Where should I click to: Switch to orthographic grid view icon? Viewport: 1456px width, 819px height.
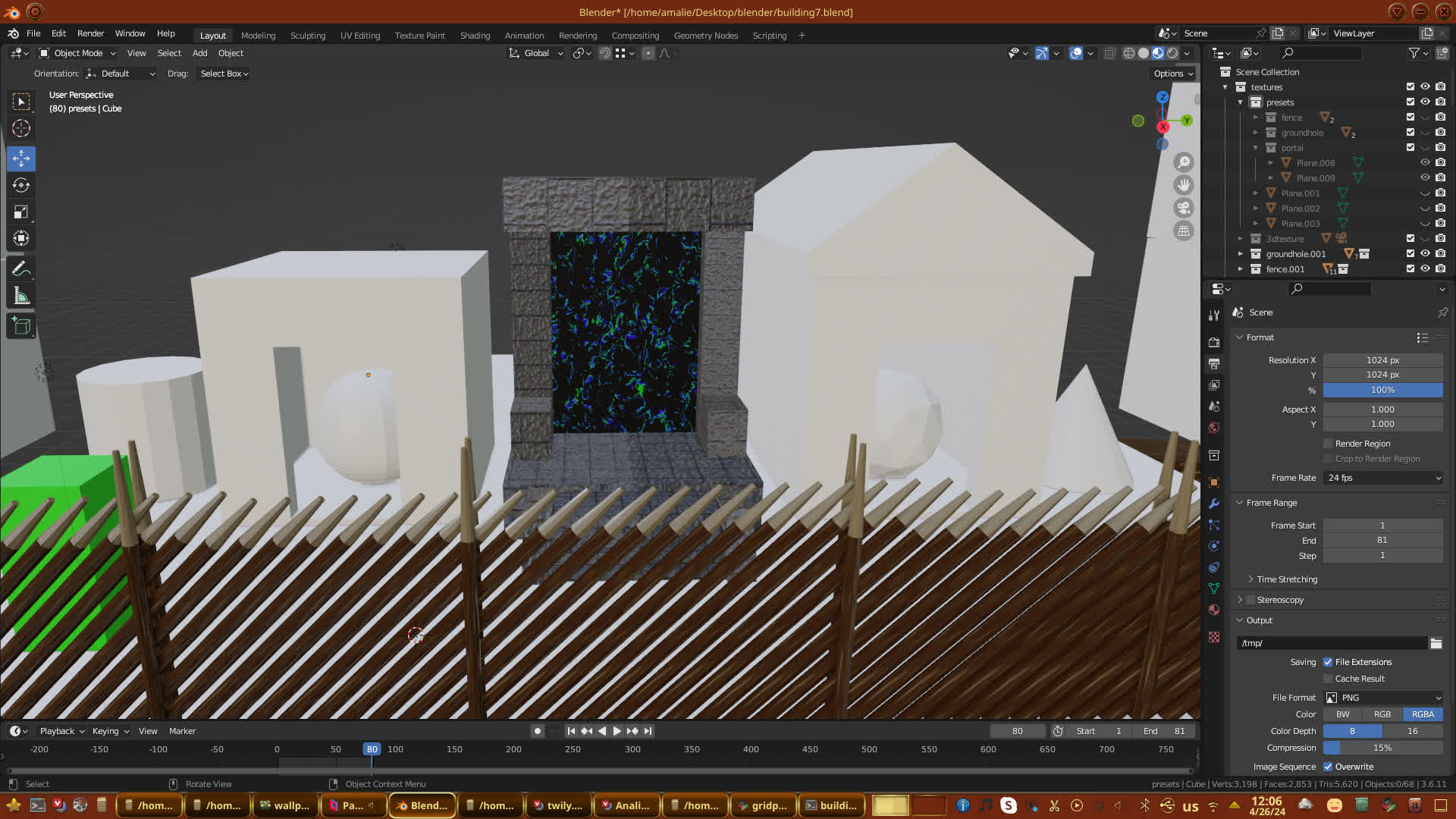coord(1183,231)
